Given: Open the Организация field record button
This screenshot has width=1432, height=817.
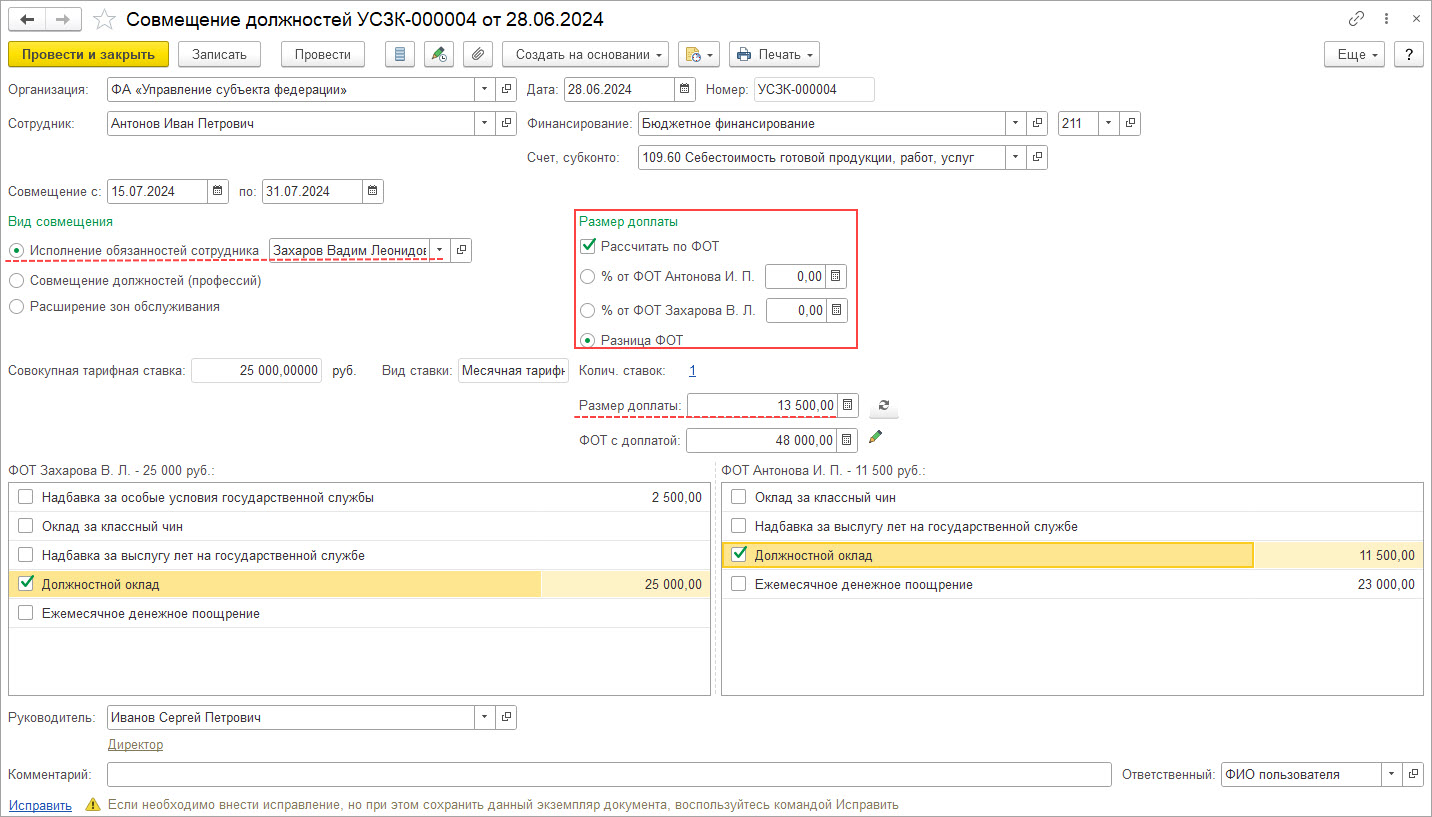Looking at the screenshot, I should (506, 89).
